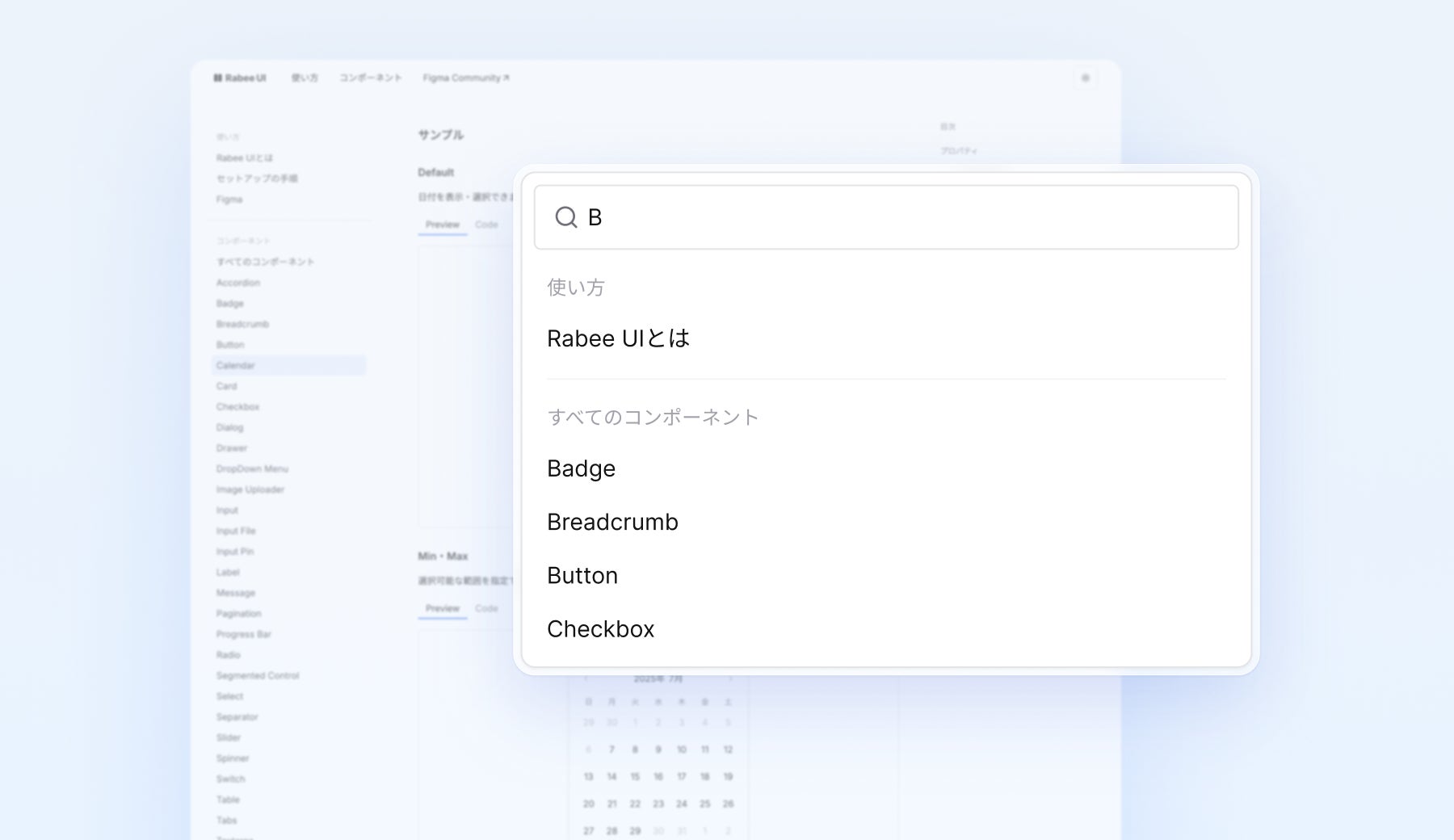Click the magnifier icon in search box
The height and width of the screenshot is (840, 1454).
(x=566, y=217)
